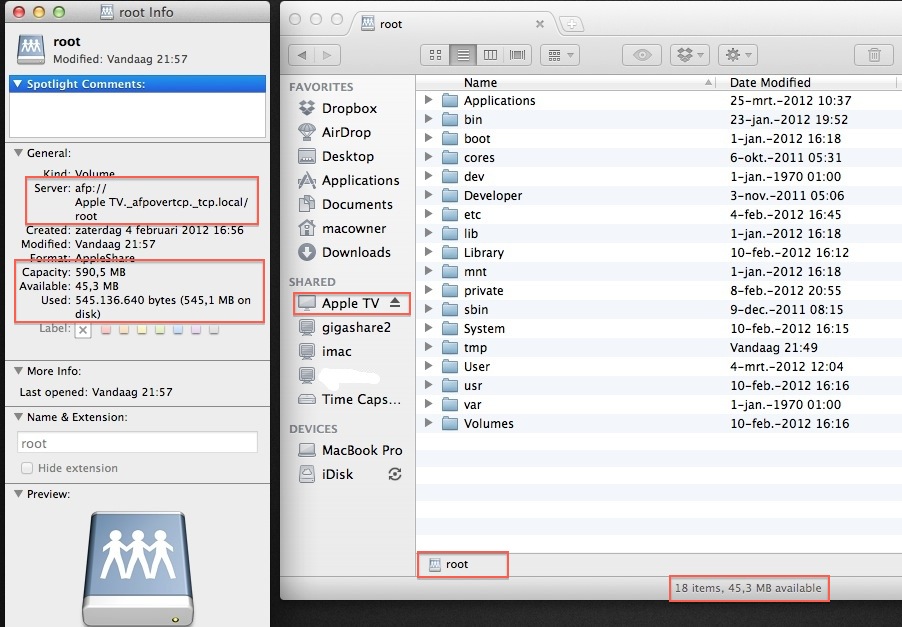Image resolution: width=902 pixels, height=627 pixels.
Task: Open a new Finder tab with plus
Action: pos(571,24)
